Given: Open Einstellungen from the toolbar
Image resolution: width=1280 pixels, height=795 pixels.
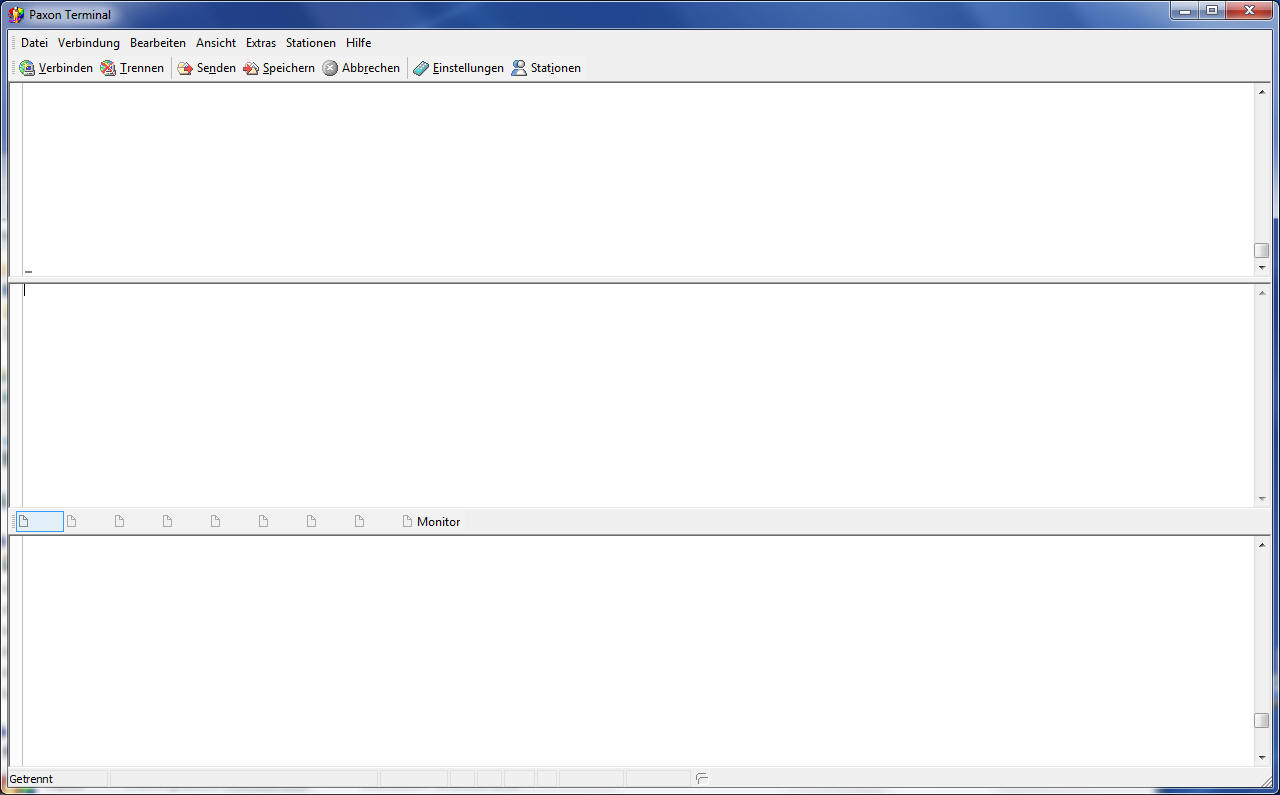Looking at the screenshot, I should [x=459, y=68].
